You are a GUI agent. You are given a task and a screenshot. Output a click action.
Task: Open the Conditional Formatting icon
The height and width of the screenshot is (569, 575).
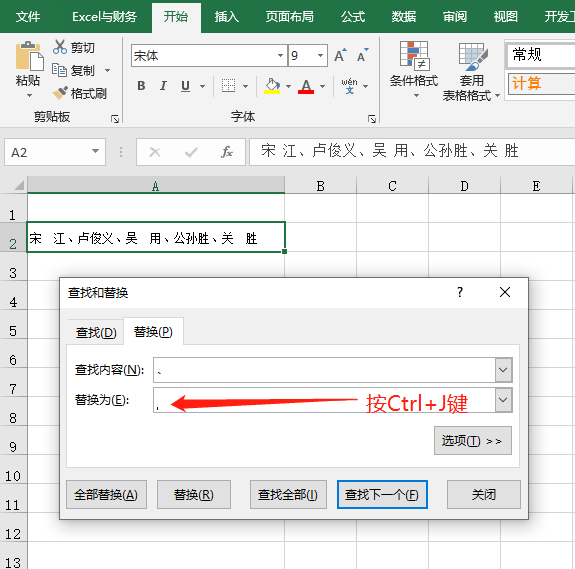tap(414, 56)
